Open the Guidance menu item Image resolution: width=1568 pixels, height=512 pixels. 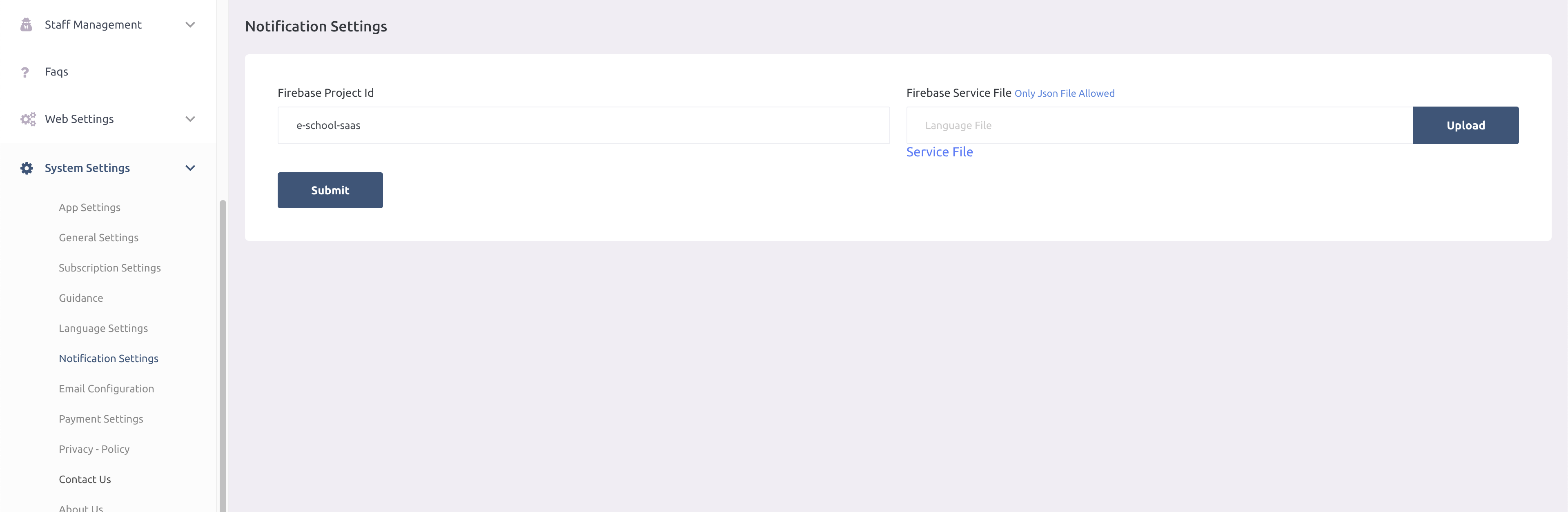pos(81,298)
